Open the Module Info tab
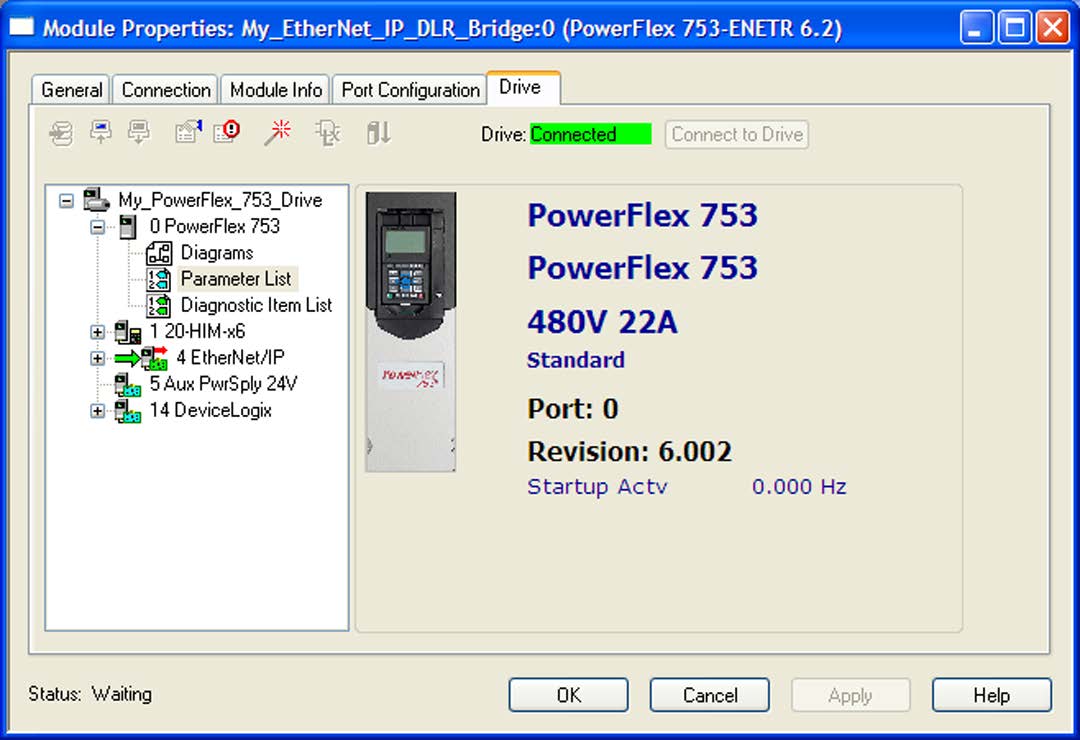 (276, 90)
